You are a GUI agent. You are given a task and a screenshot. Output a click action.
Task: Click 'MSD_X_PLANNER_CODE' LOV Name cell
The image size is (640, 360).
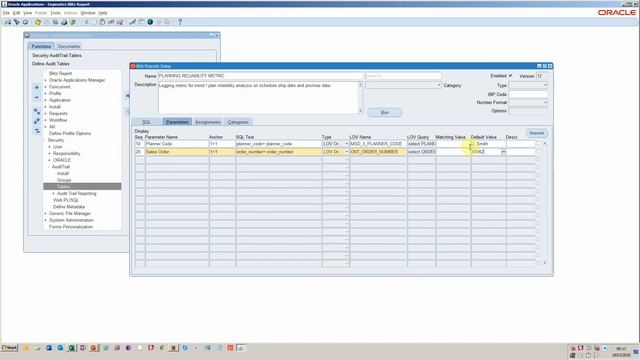[378, 144]
